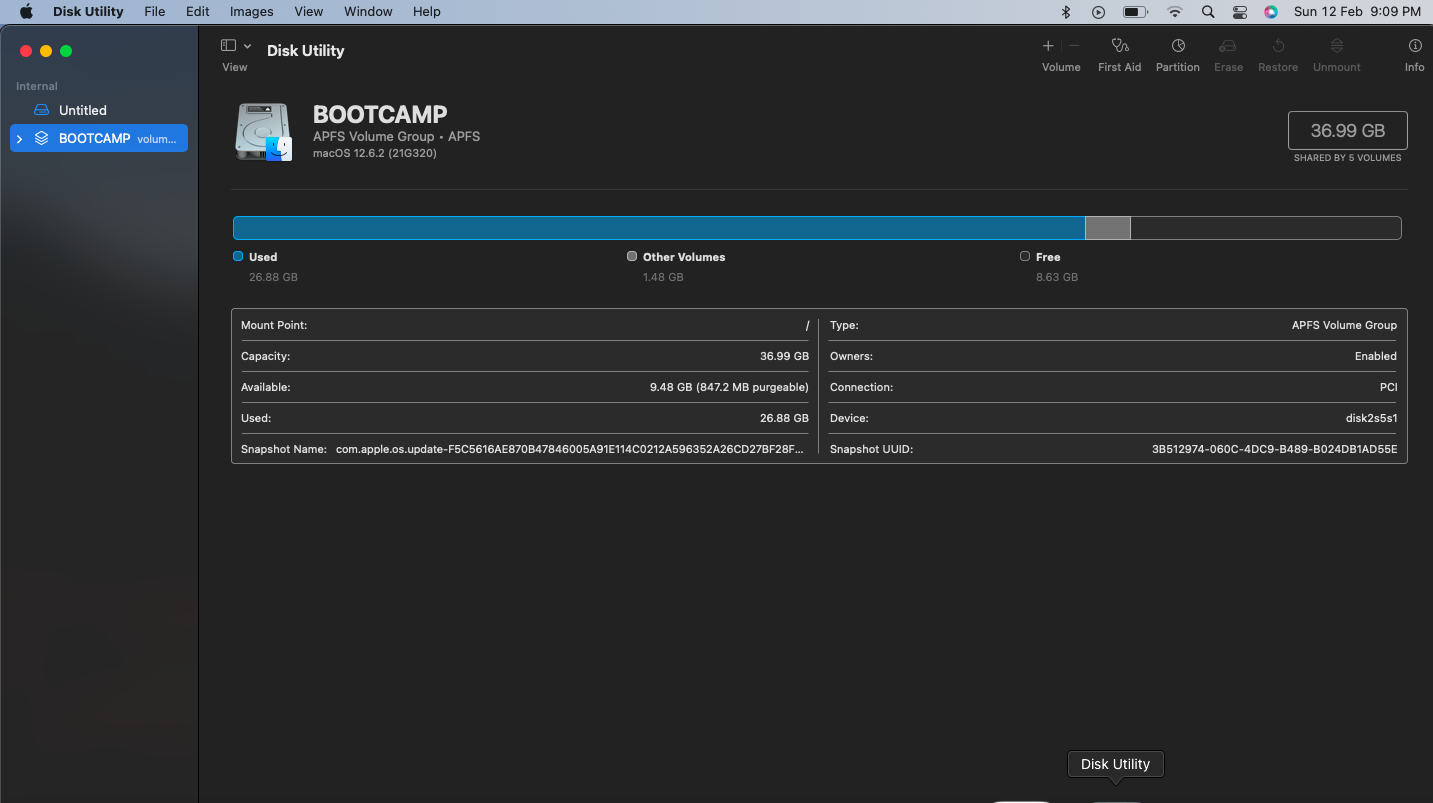Enable the Free space checkbox
Screen dimensions: 1433x803
(1024, 256)
